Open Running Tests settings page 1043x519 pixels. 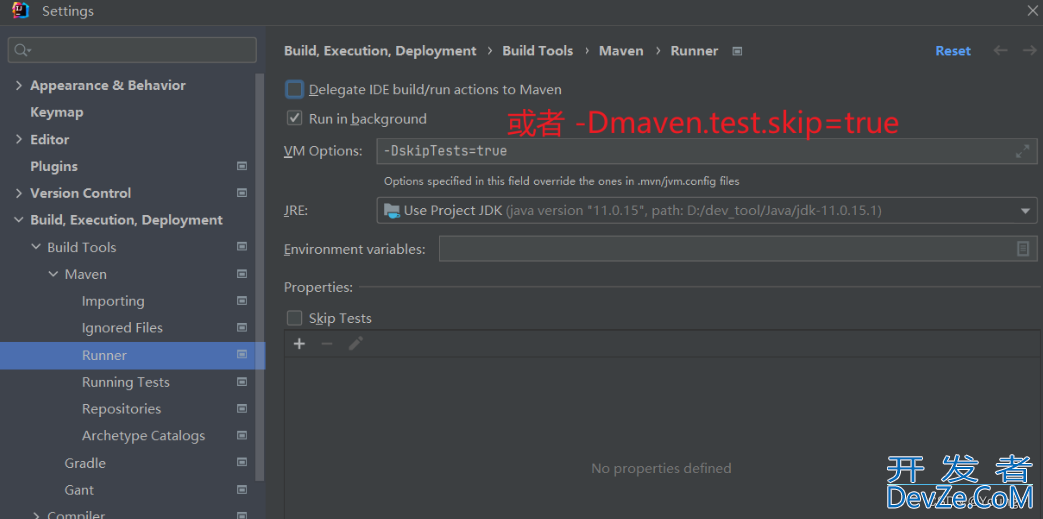(x=126, y=382)
